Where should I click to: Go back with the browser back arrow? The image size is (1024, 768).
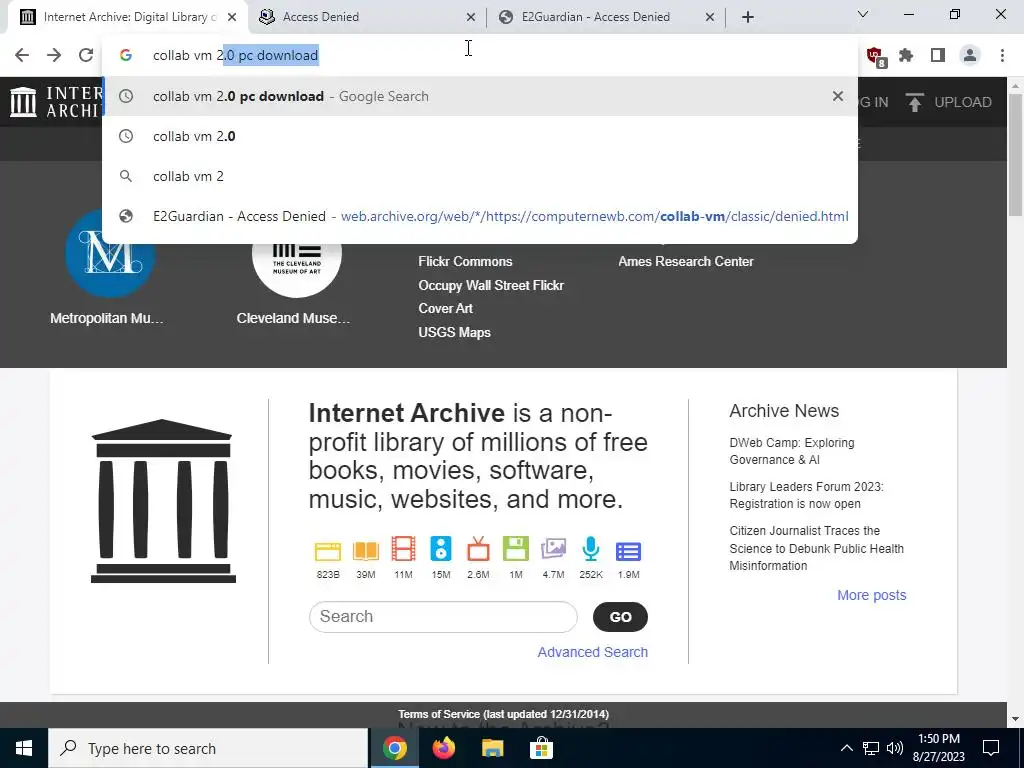pos(22,56)
